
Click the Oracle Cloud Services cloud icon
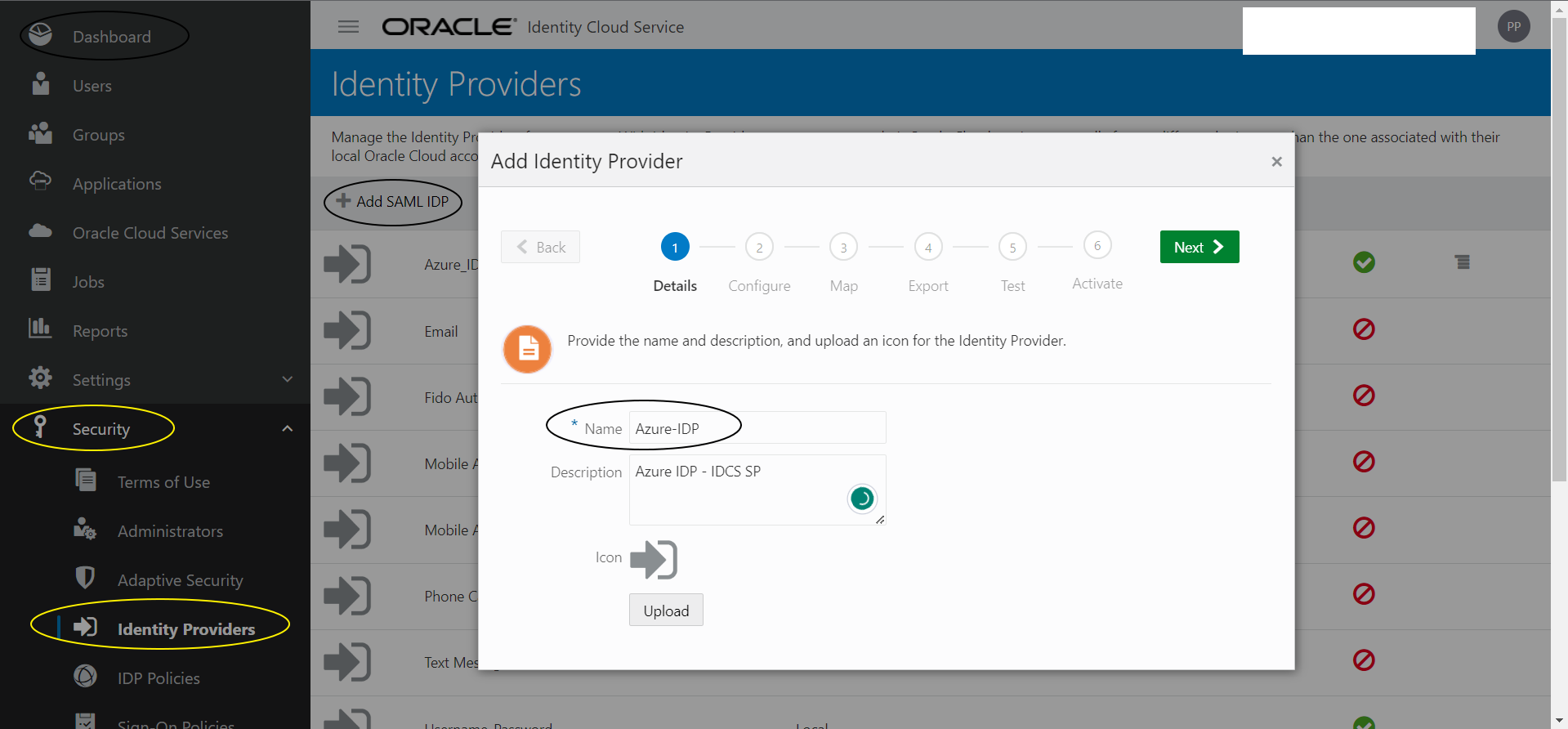coord(40,231)
